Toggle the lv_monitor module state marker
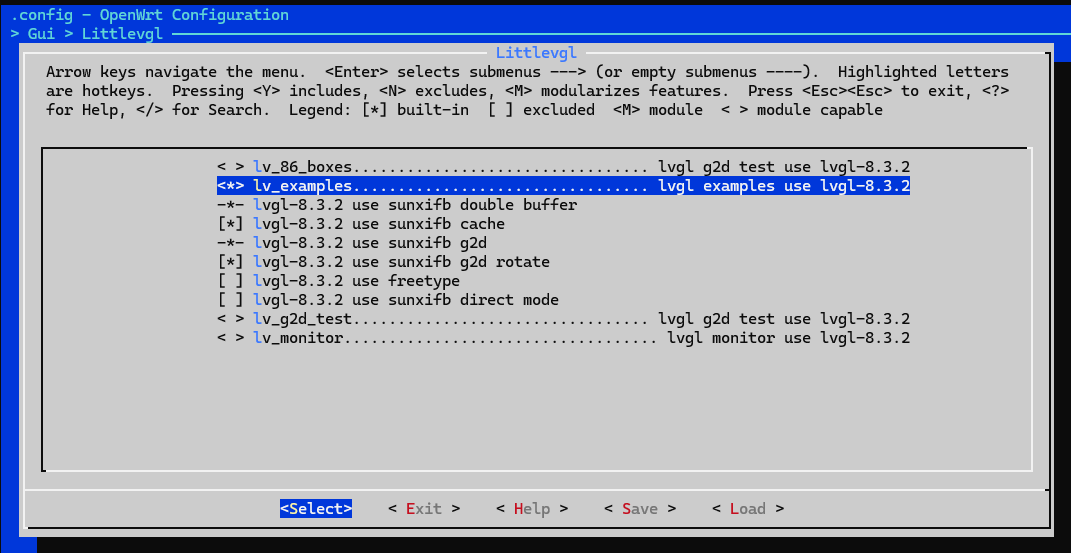This screenshot has width=1071, height=553. pos(230,338)
